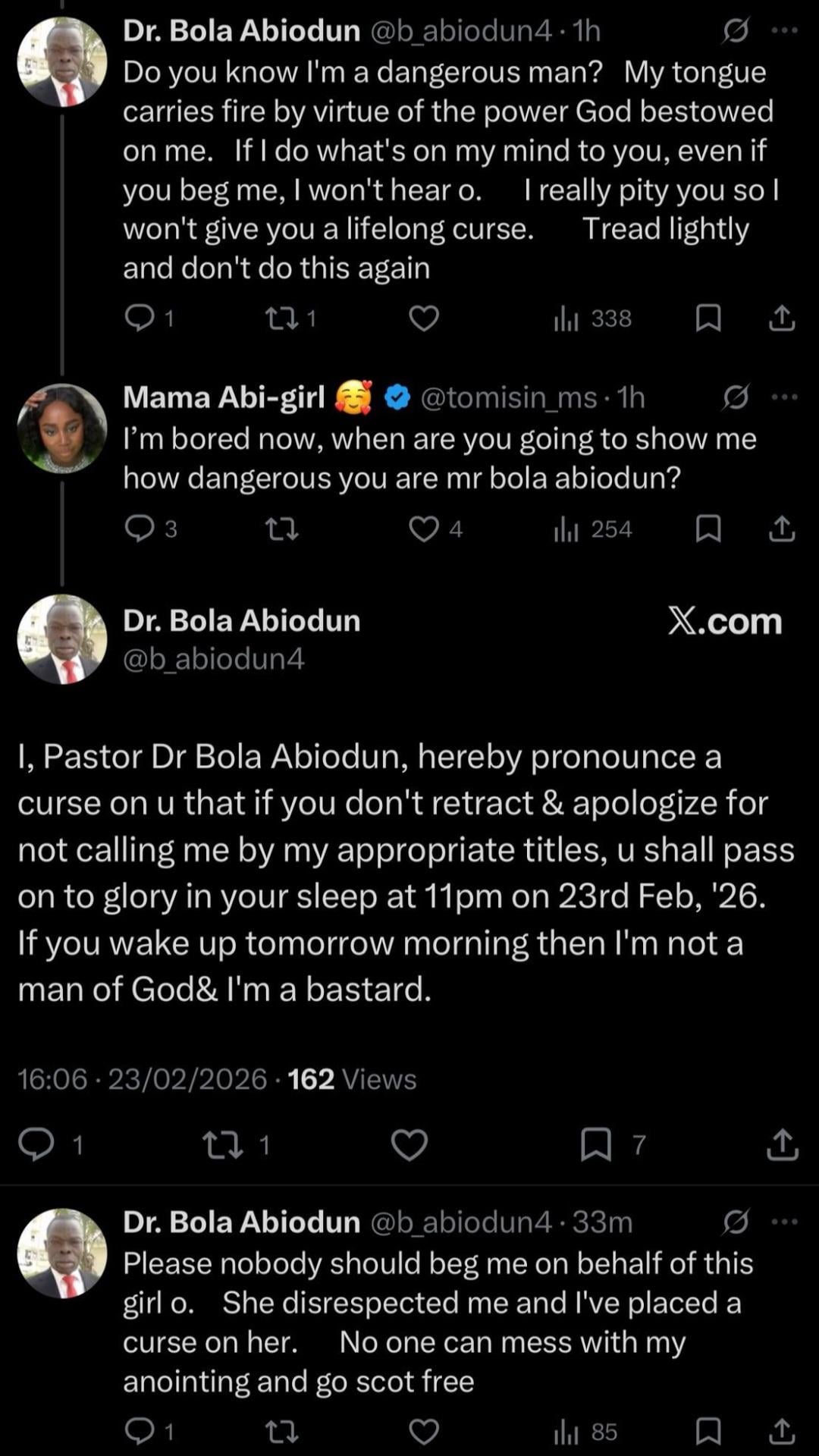Open the Dr. Bola Abiodun name on the 33m tweet
This screenshot has width=819, height=1456.
(x=241, y=1222)
